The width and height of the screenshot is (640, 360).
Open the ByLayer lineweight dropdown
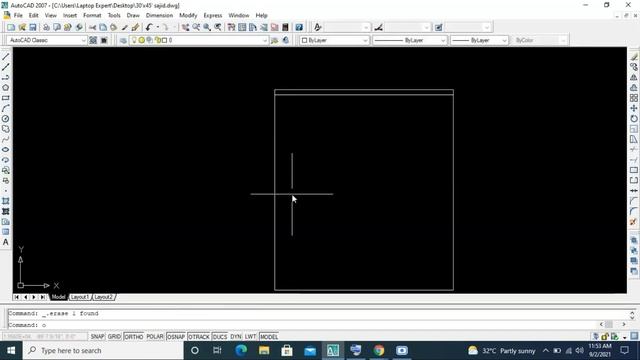[x=504, y=40]
